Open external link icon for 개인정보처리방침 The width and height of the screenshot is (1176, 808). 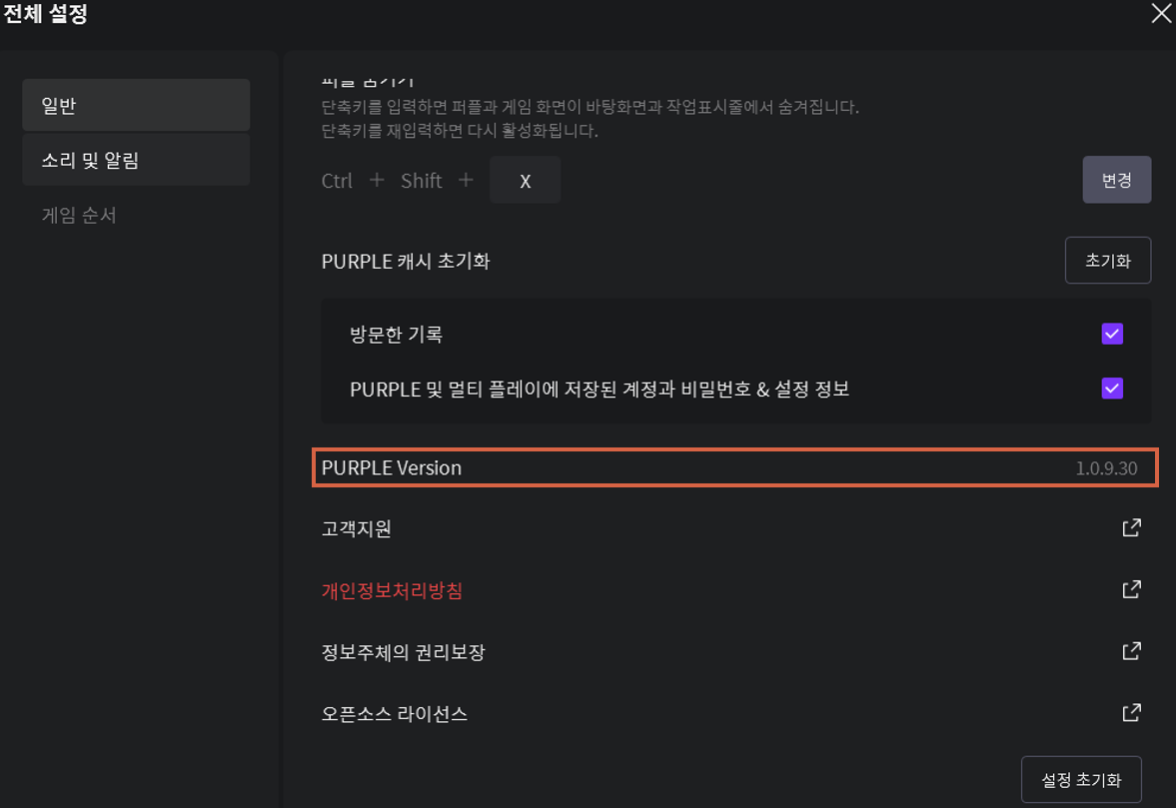pyautogui.click(x=1131, y=590)
